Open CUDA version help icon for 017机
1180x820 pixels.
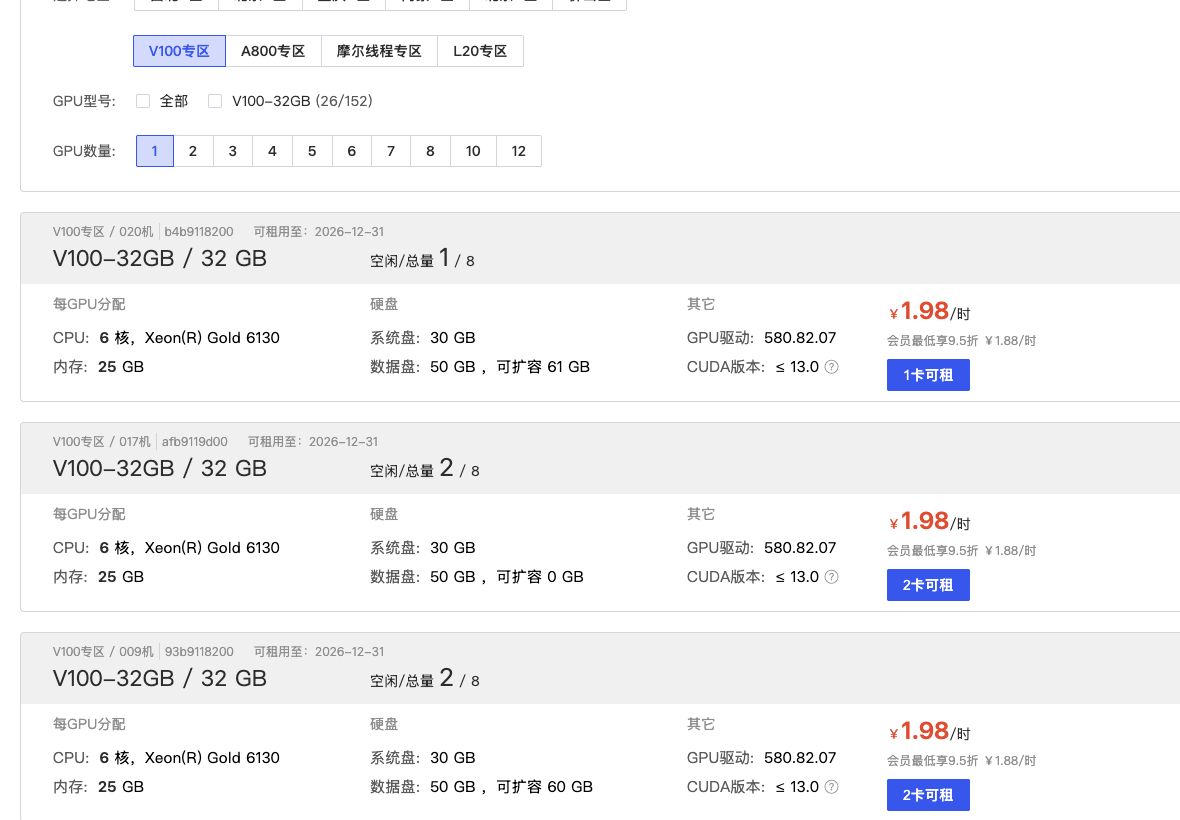point(832,577)
